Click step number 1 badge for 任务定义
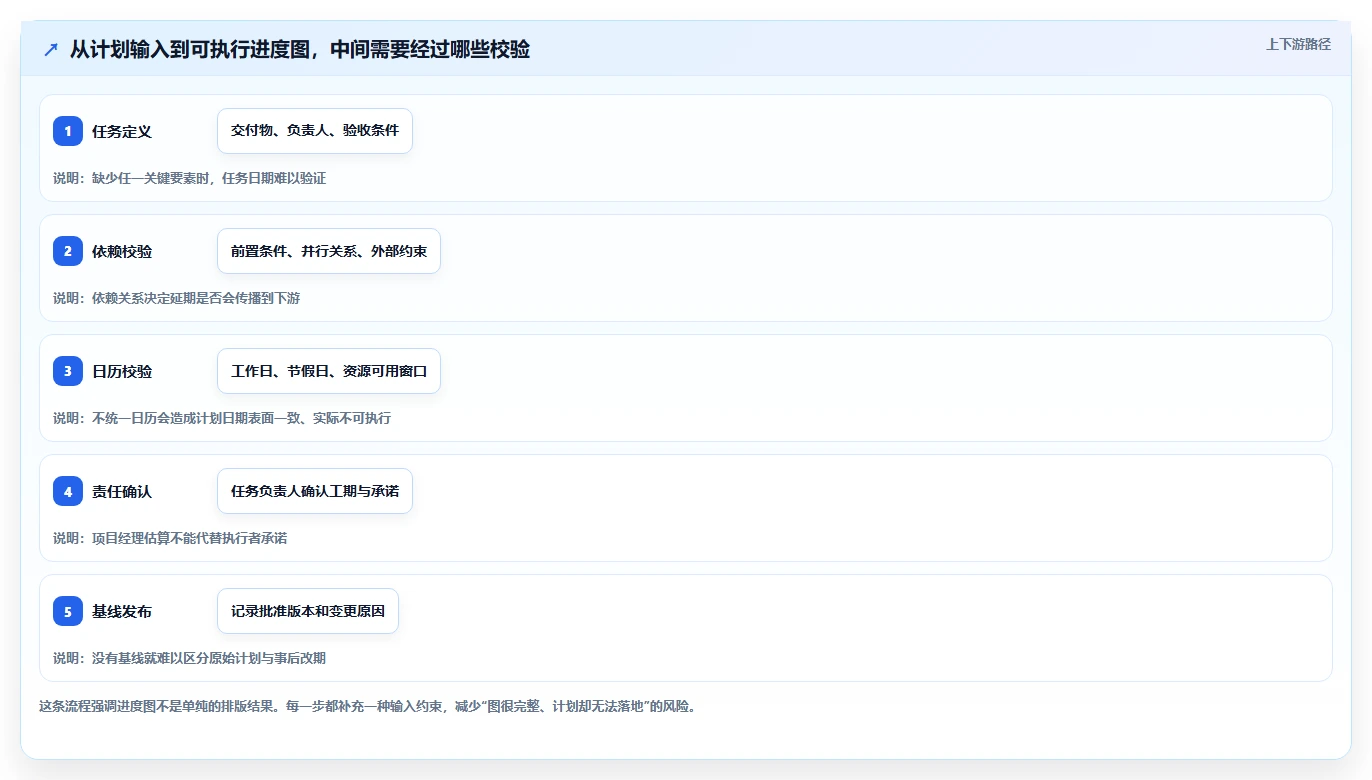Viewport: 1372px width, 780px height. [68, 131]
